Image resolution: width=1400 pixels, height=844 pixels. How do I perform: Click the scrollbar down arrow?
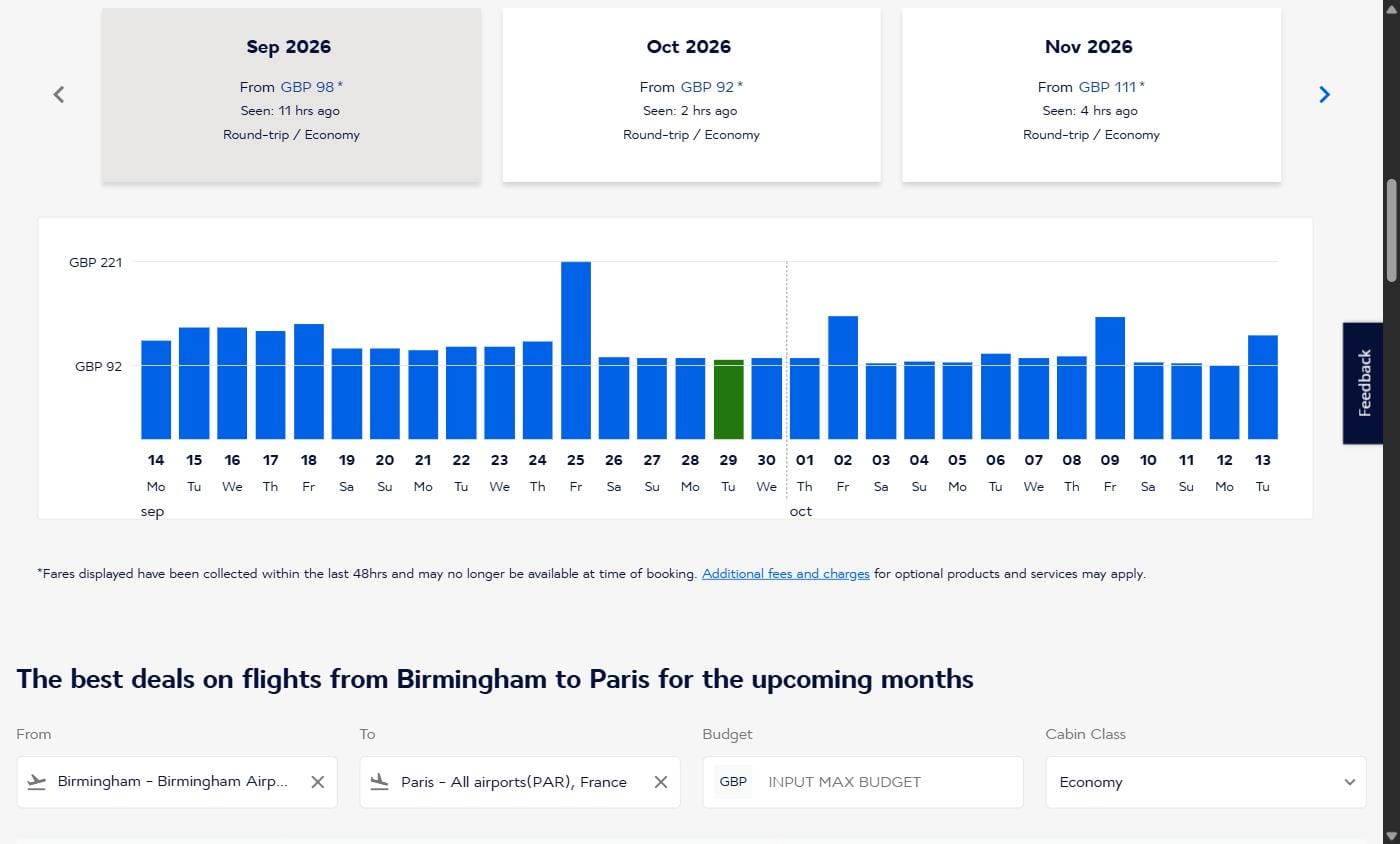coord(1391,835)
